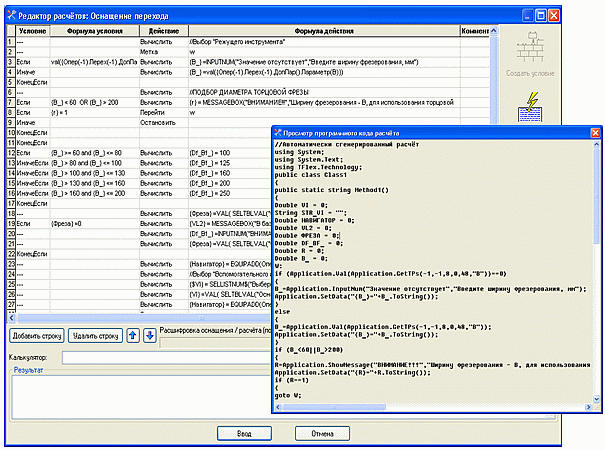Image resolution: width=605 pixels, height=450 pixels.
Task: Click code viewer's down scroll arrow
Action: tap(597, 399)
